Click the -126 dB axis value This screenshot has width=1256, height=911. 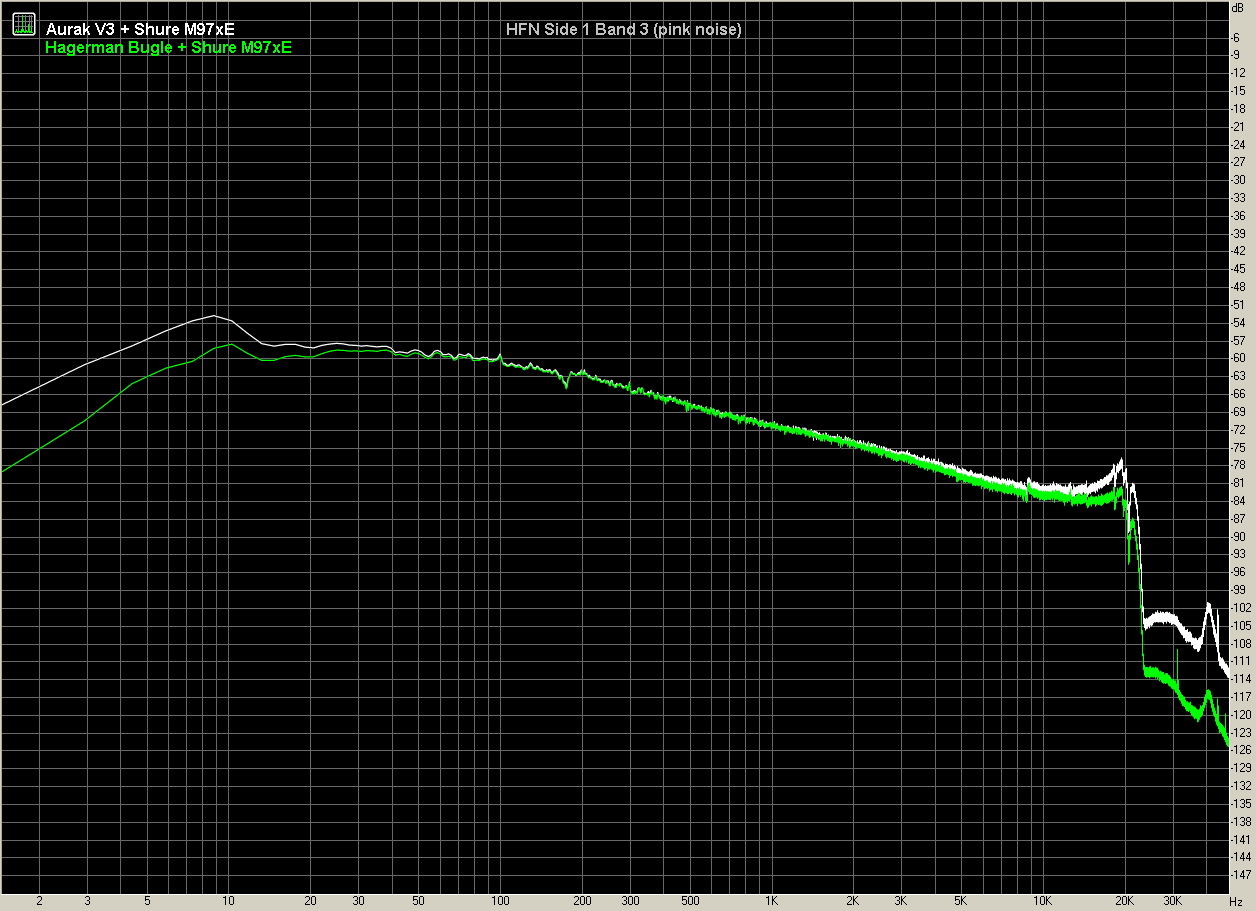click(x=1239, y=749)
